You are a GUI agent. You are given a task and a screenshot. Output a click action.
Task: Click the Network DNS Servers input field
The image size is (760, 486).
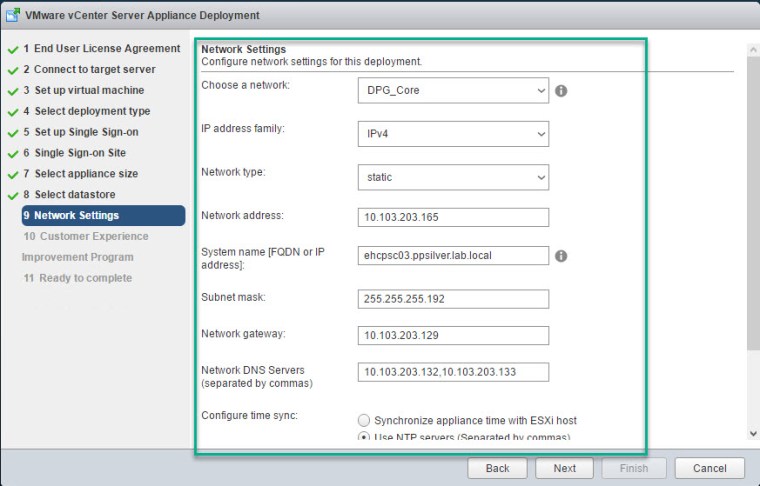point(453,372)
